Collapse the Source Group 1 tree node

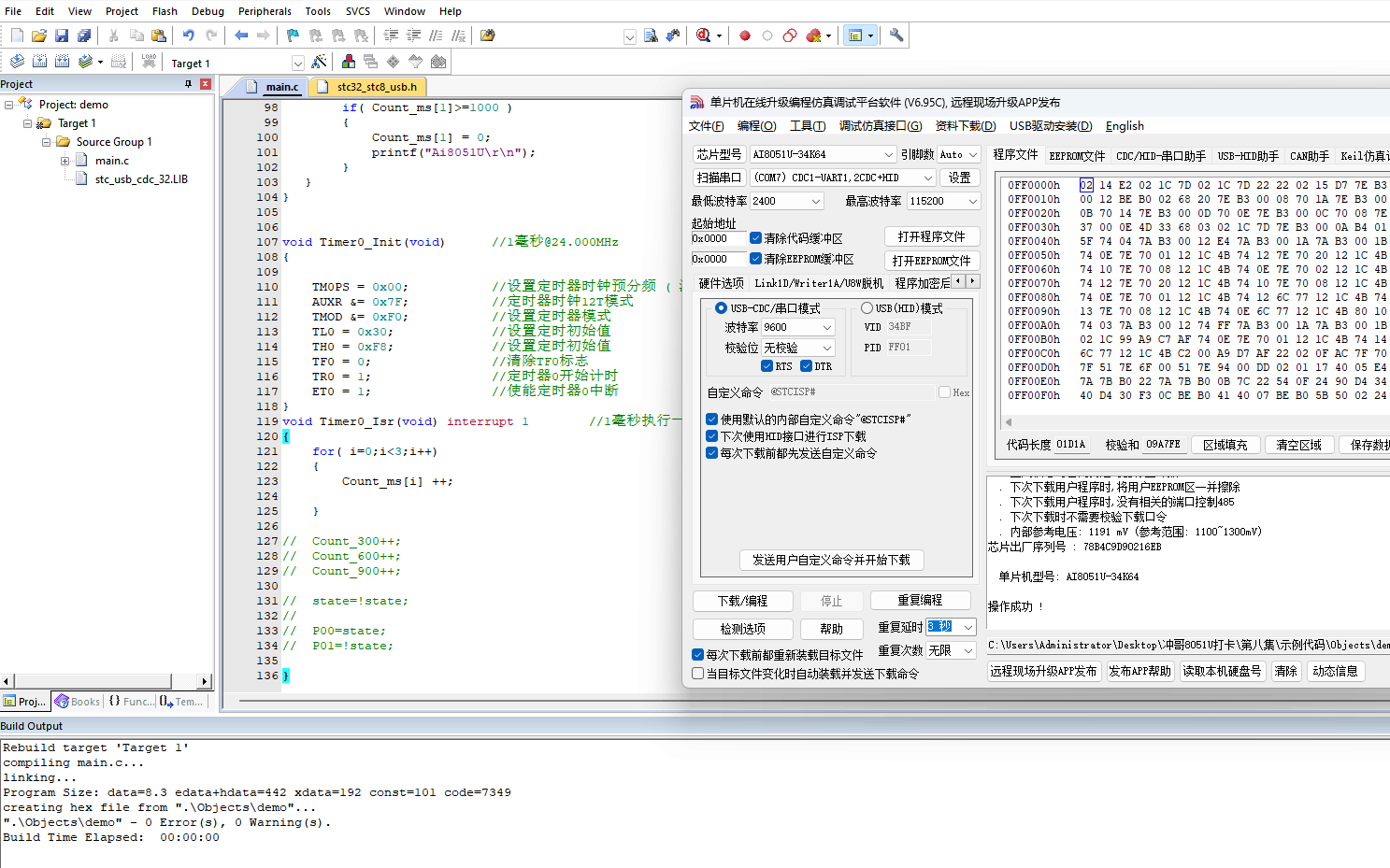point(46,142)
